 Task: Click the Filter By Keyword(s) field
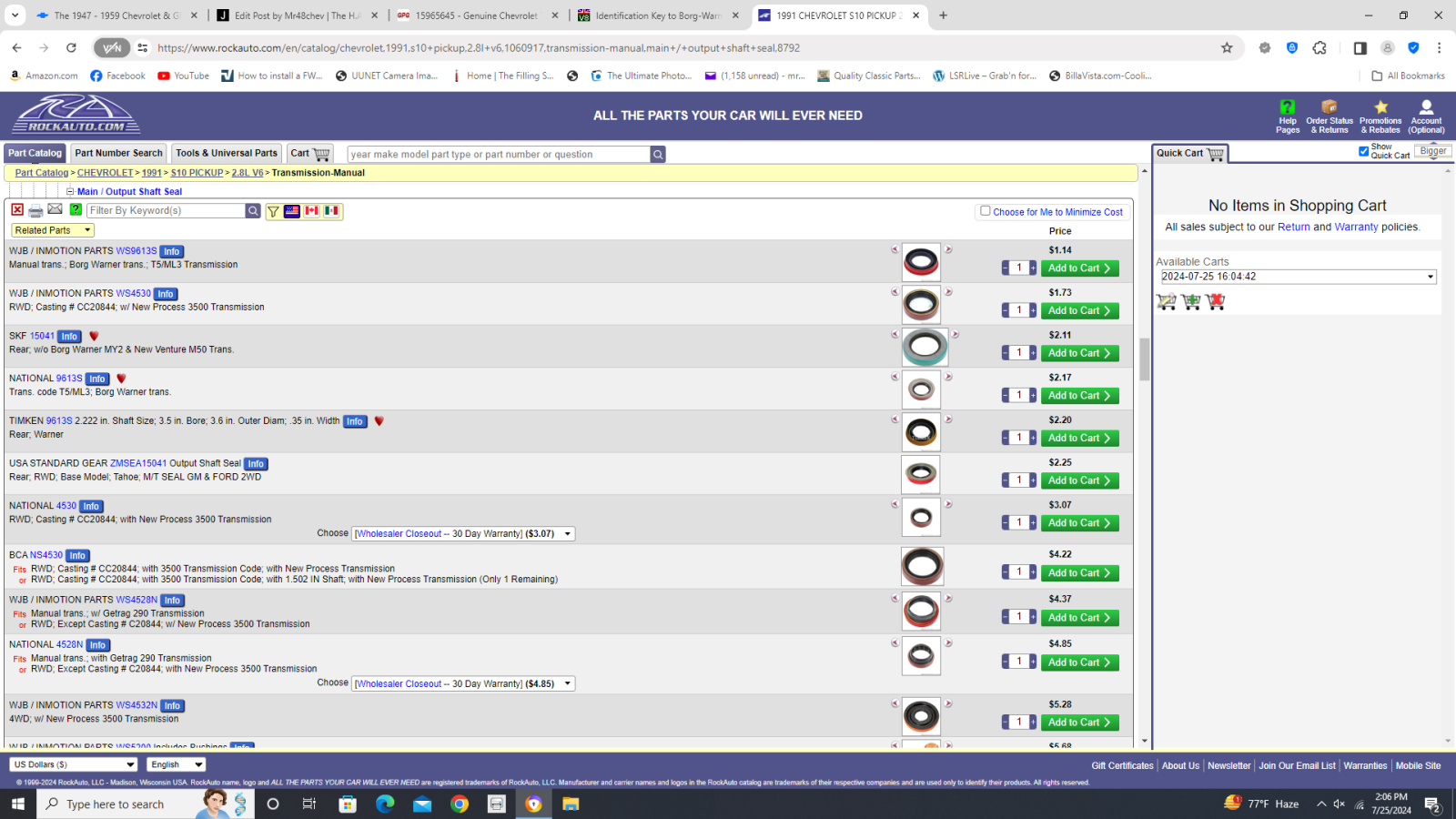[x=167, y=210]
